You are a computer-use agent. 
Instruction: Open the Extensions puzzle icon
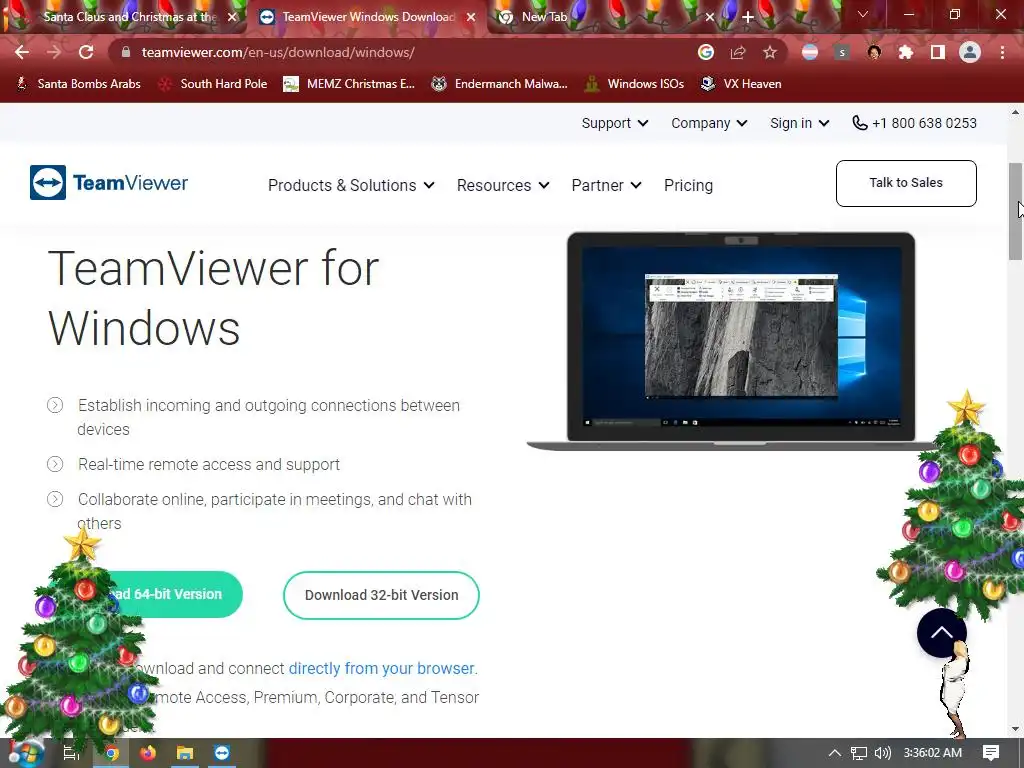906,52
